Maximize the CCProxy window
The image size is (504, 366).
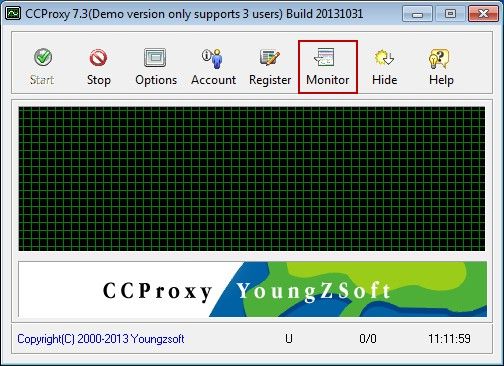(x=450, y=14)
